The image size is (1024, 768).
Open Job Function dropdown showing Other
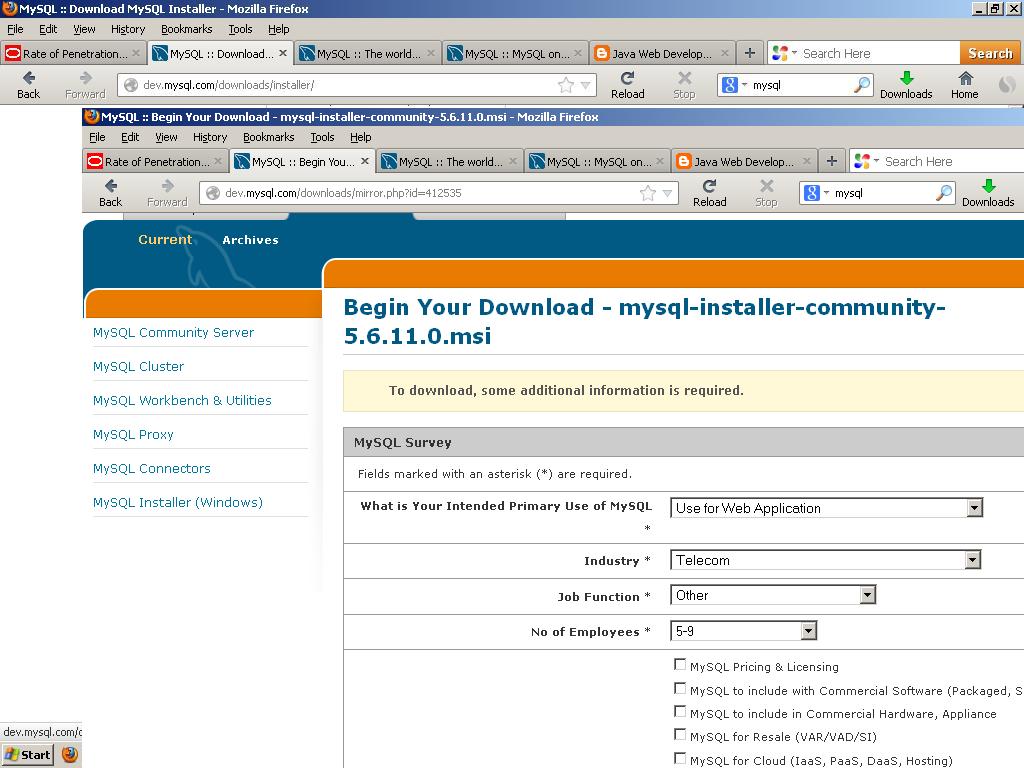773,595
